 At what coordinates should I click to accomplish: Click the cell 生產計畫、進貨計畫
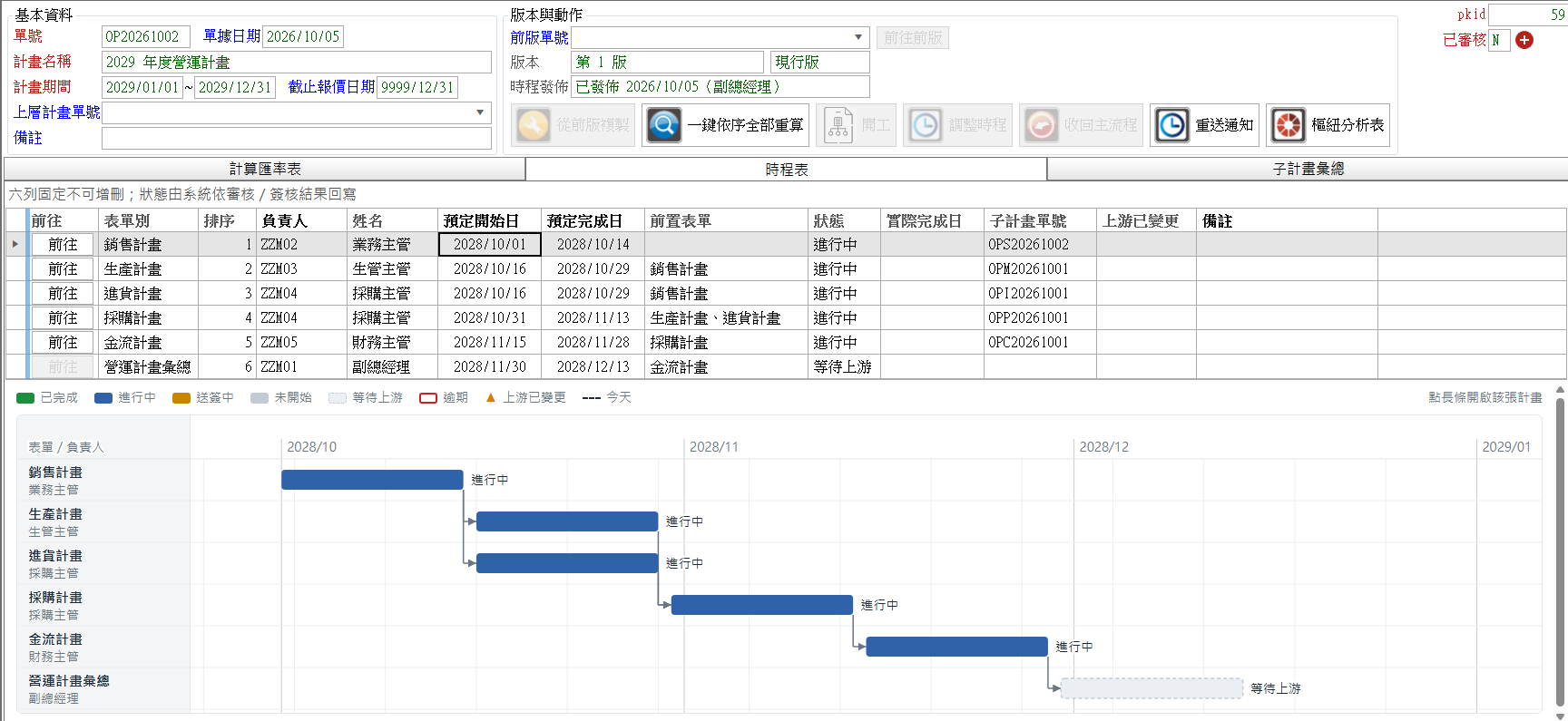(726, 318)
